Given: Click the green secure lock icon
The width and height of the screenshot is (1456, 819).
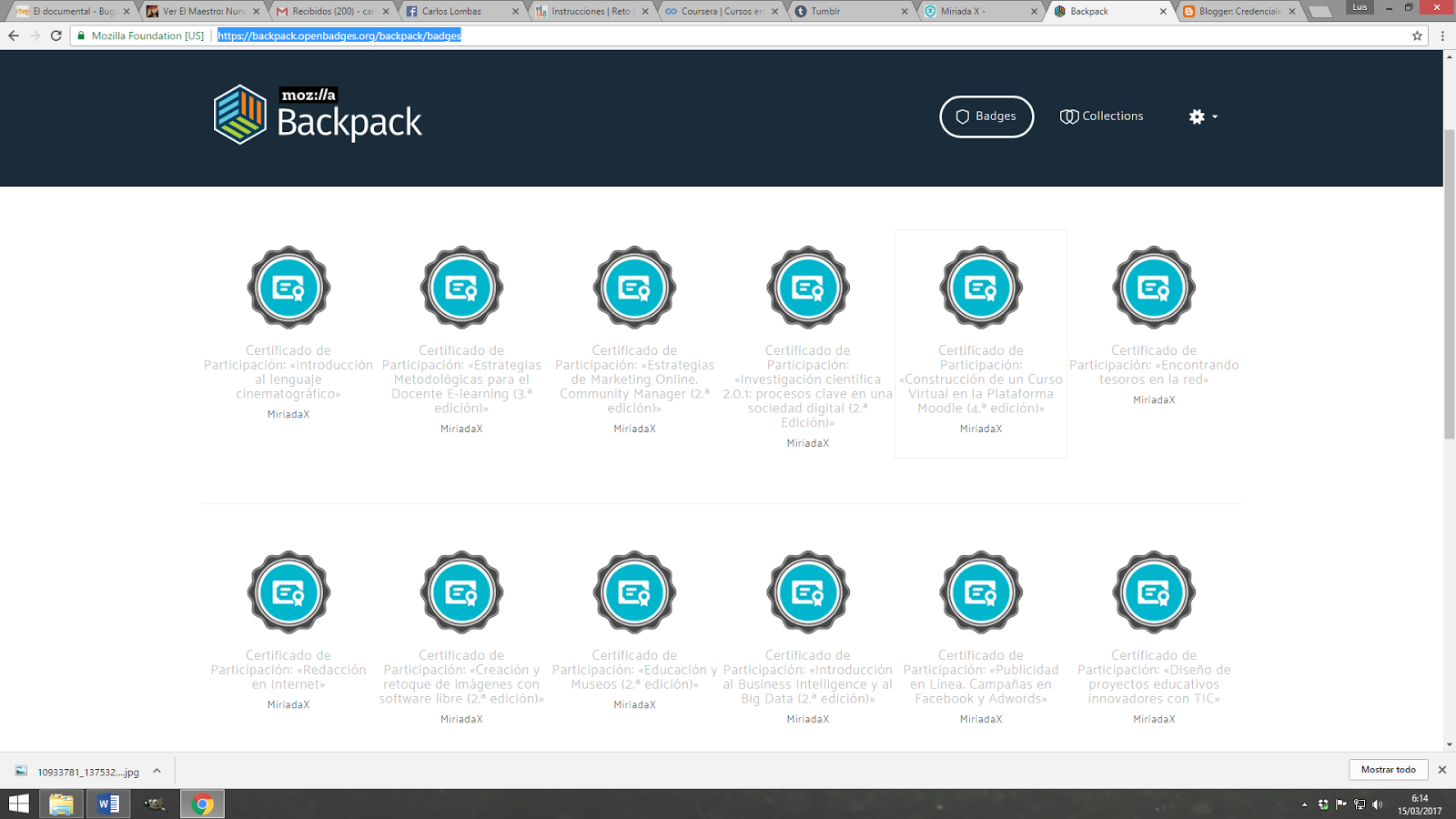Looking at the screenshot, I should 81,35.
